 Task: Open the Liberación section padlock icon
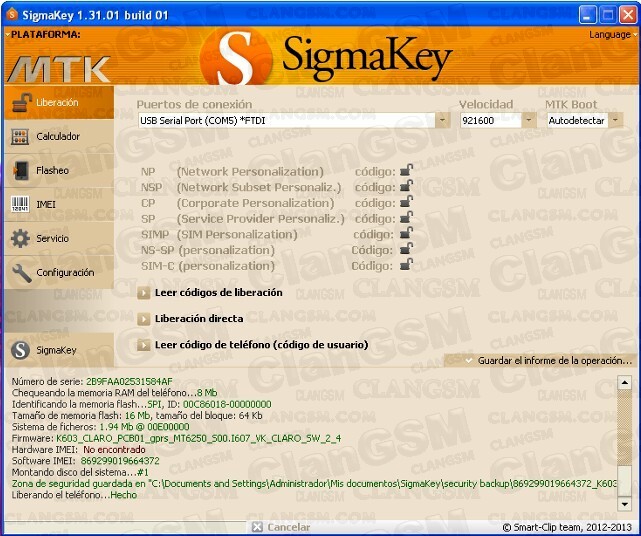tap(21, 102)
